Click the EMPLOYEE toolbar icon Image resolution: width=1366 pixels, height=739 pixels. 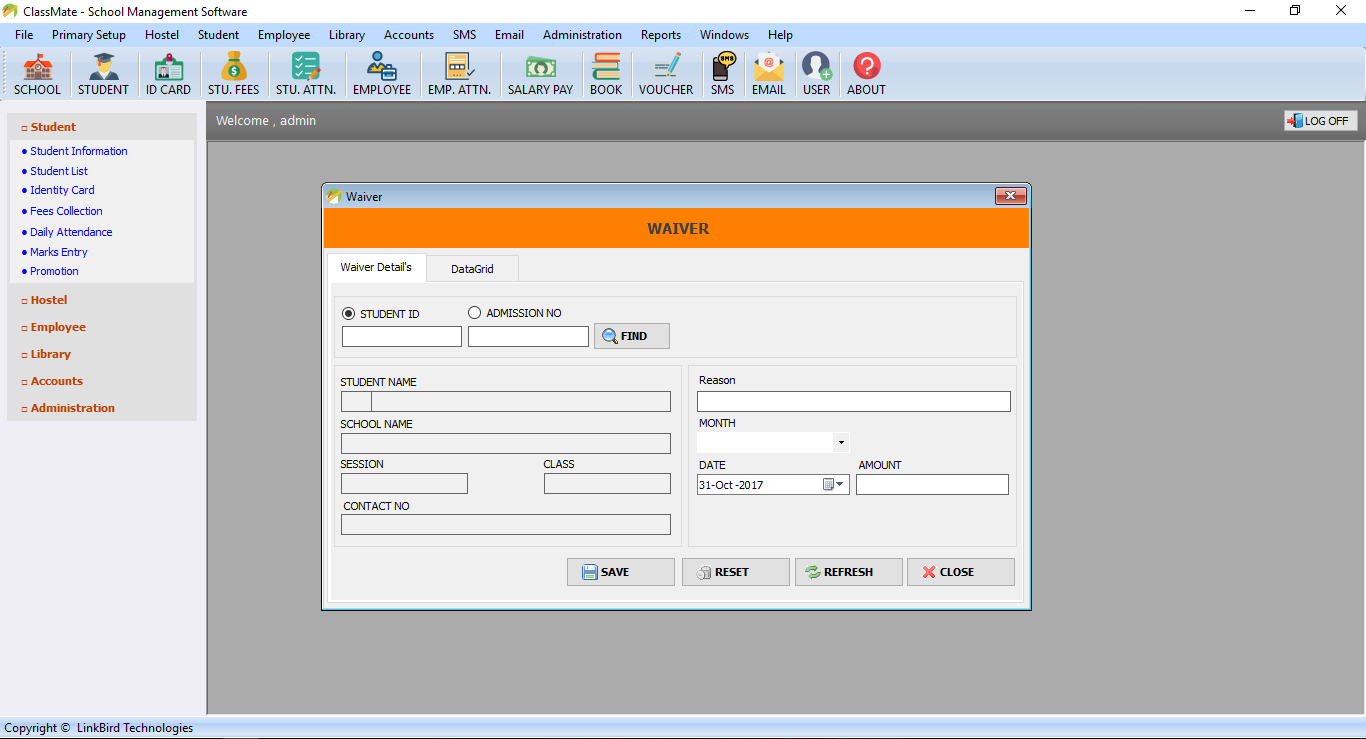click(x=382, y=72)
